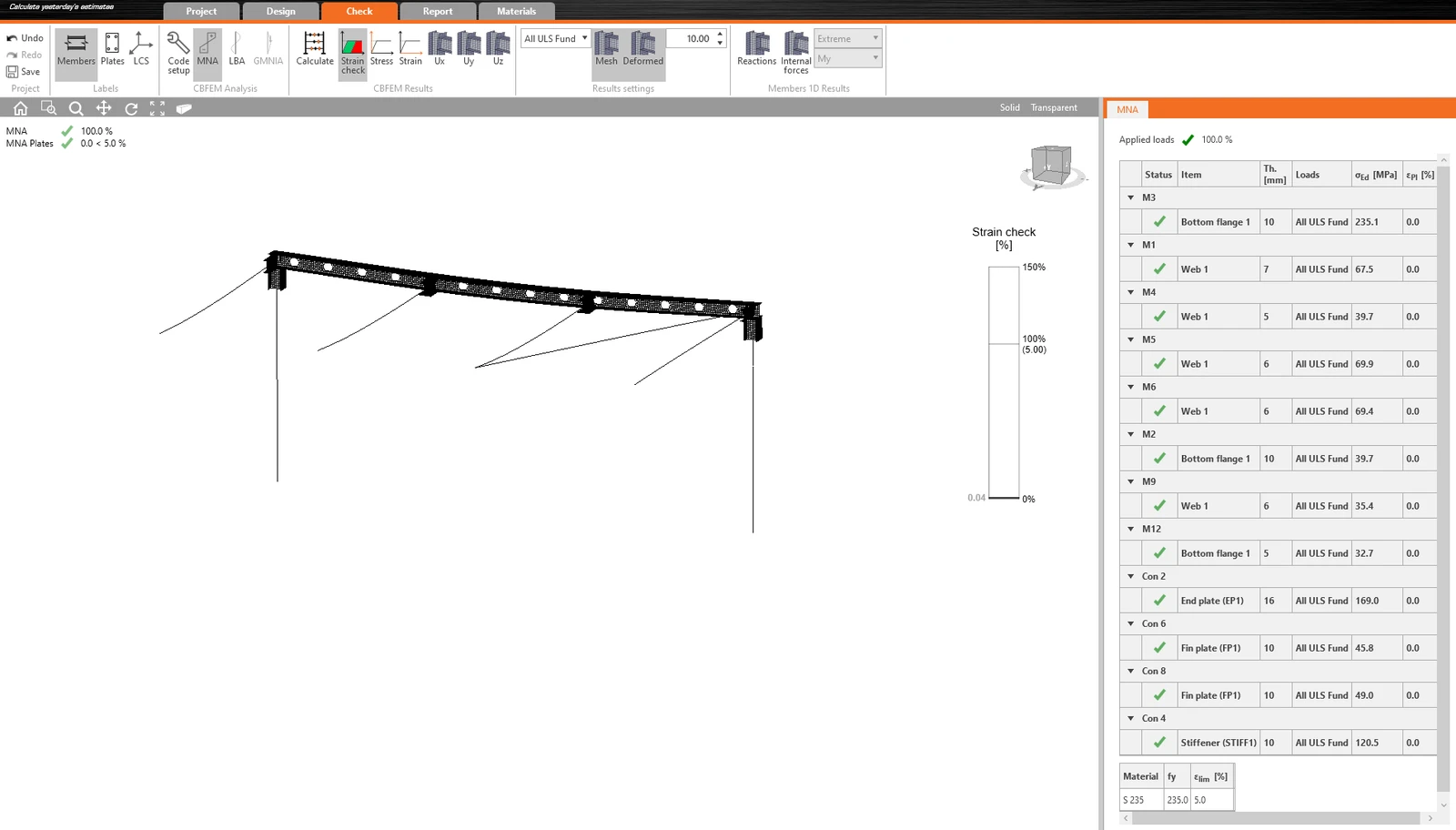Select the LCS labels icon
This screenshot has height=830, width=1456.
point(141,49)
